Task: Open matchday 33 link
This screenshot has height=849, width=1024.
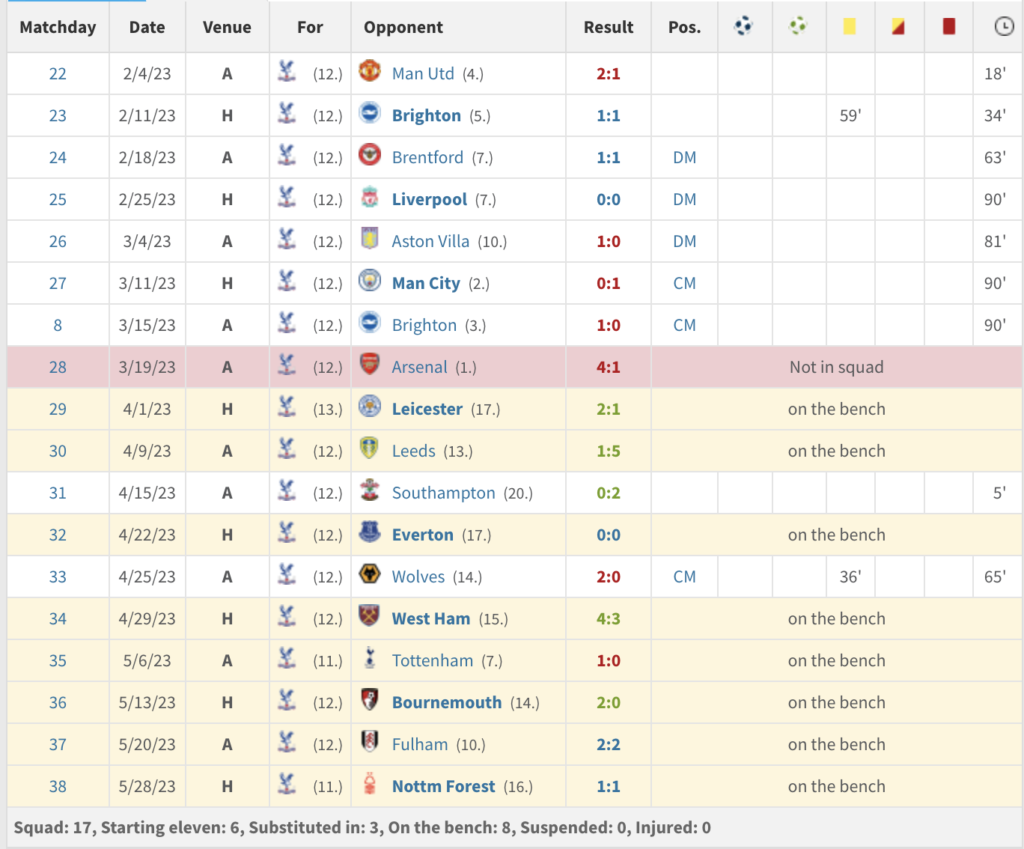Action: point(57,577)
